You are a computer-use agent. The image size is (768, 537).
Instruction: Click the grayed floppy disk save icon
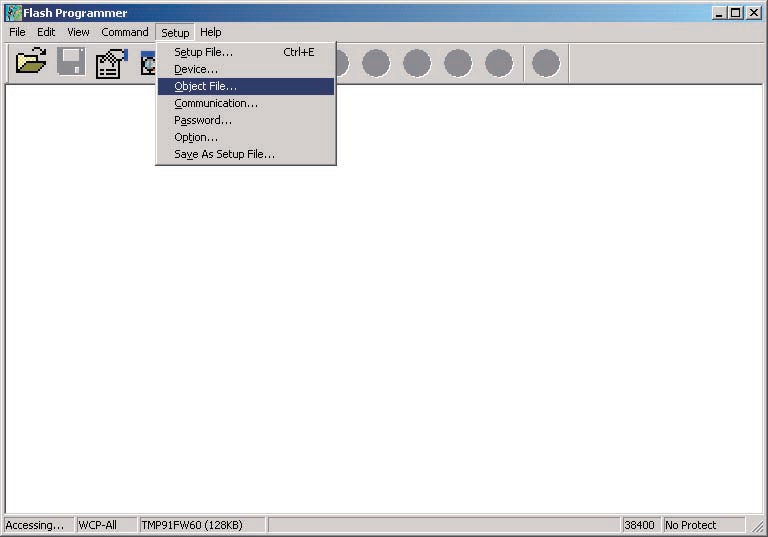71,61
